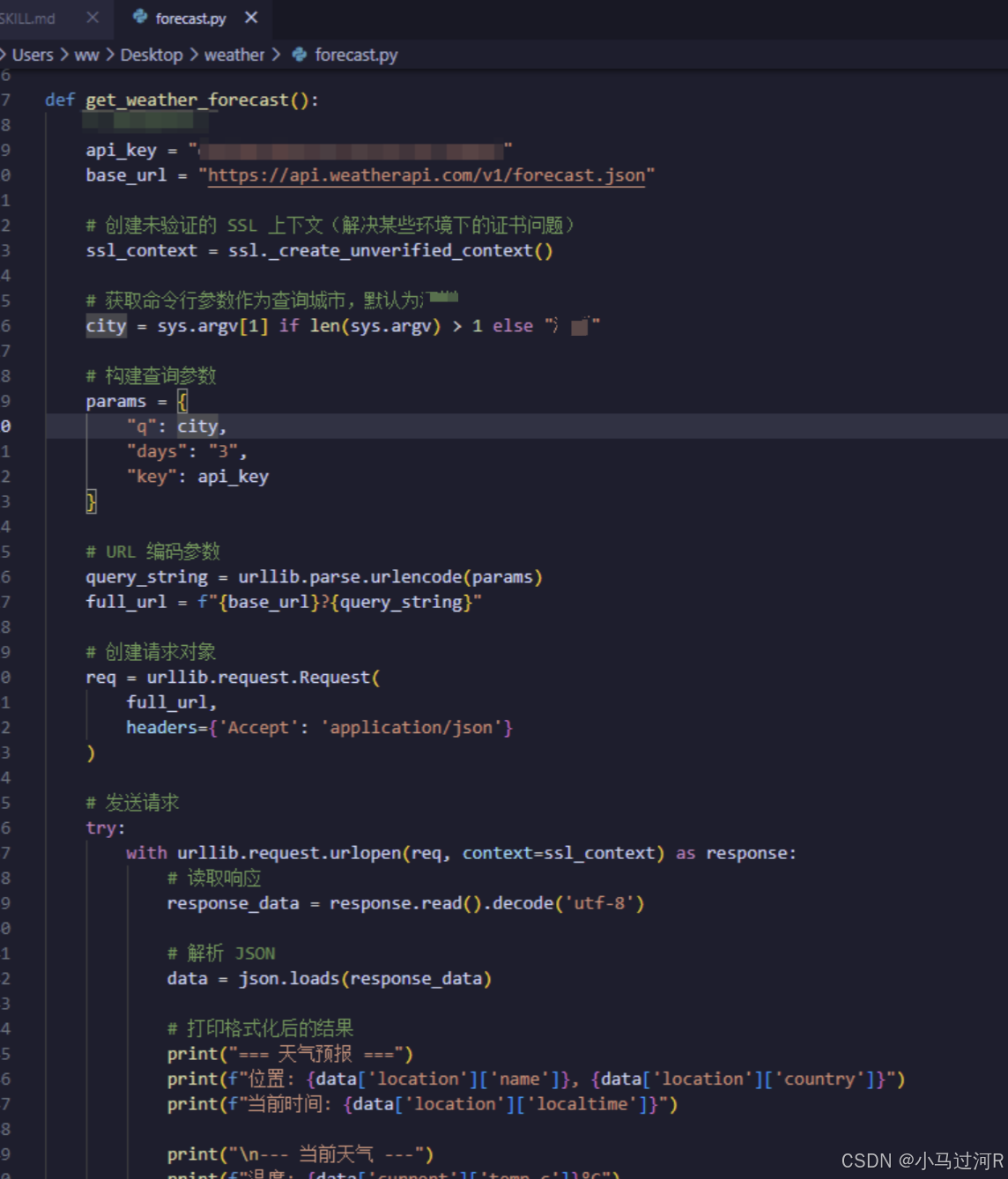
Task: Click the comment '# 打印格式化后的结果'
Action: click(260, 1028)
